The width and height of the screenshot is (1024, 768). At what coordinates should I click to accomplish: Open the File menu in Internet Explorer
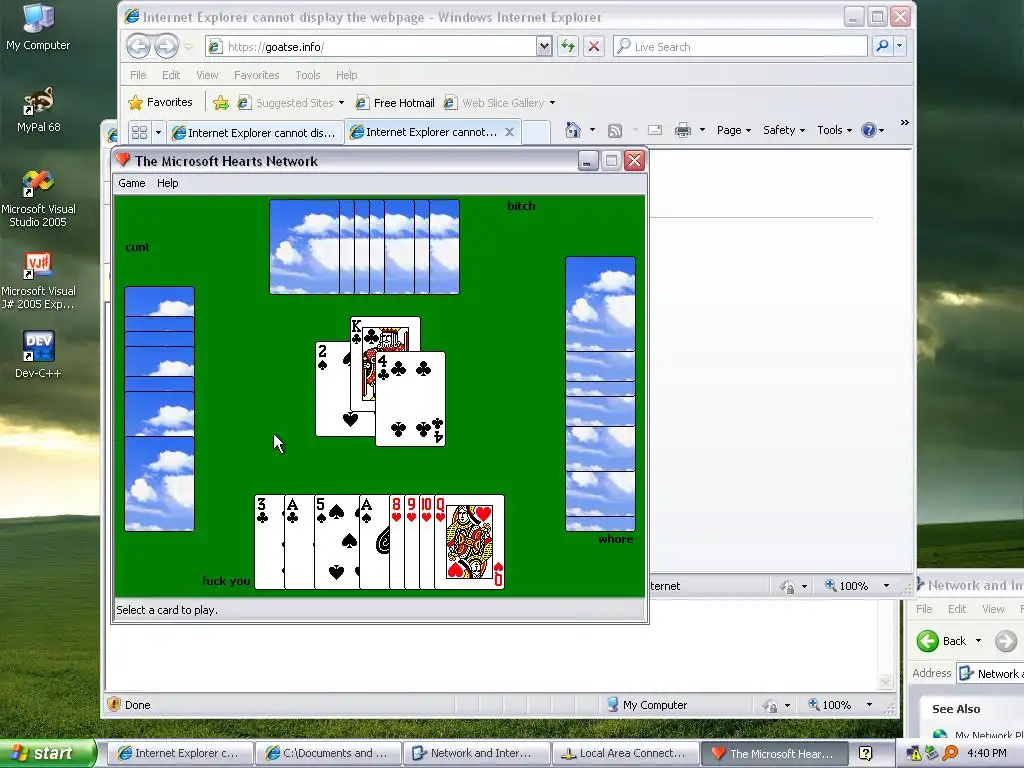click(x=138, y=75)
